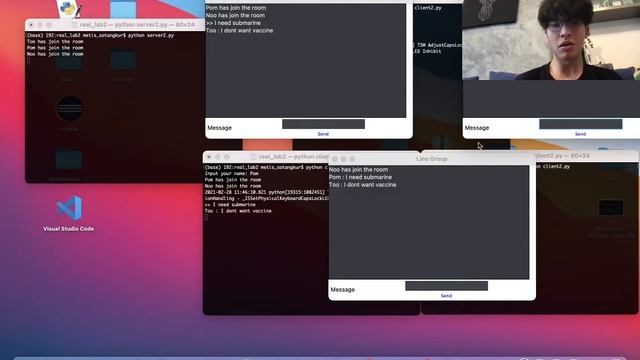The height and width of the screenshot is (360, 640).
Task: Focus the message field below the webcam video
Action: [x=580, y=124]
